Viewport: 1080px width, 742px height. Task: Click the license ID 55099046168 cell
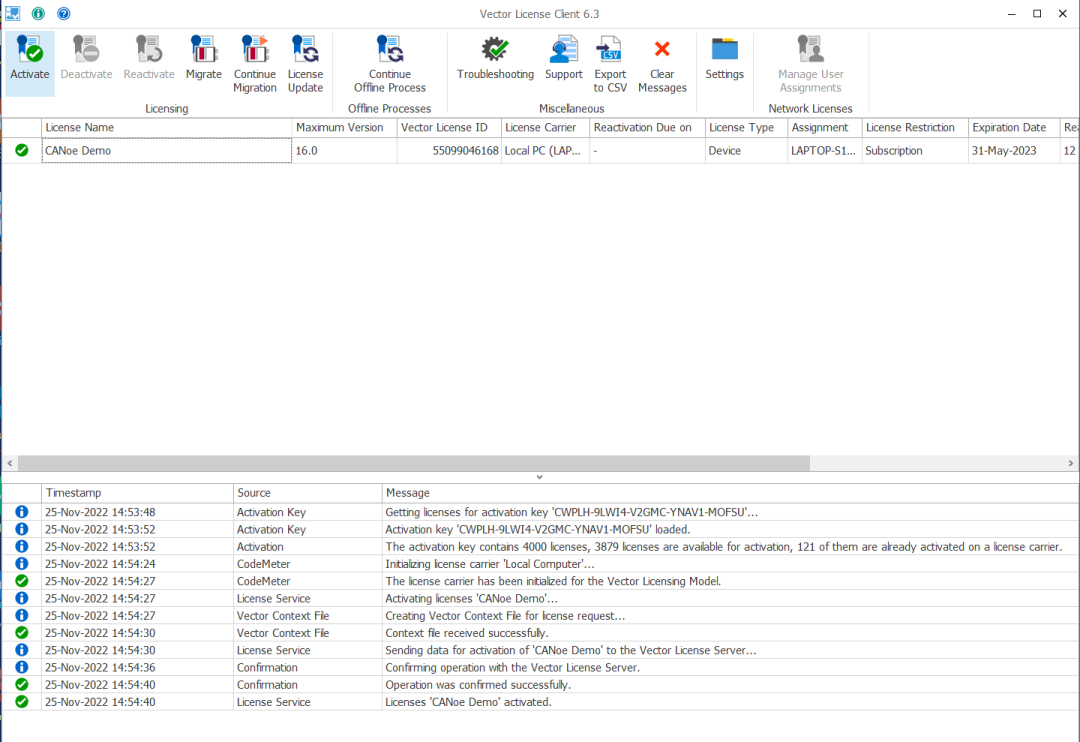tap(449, 150)
